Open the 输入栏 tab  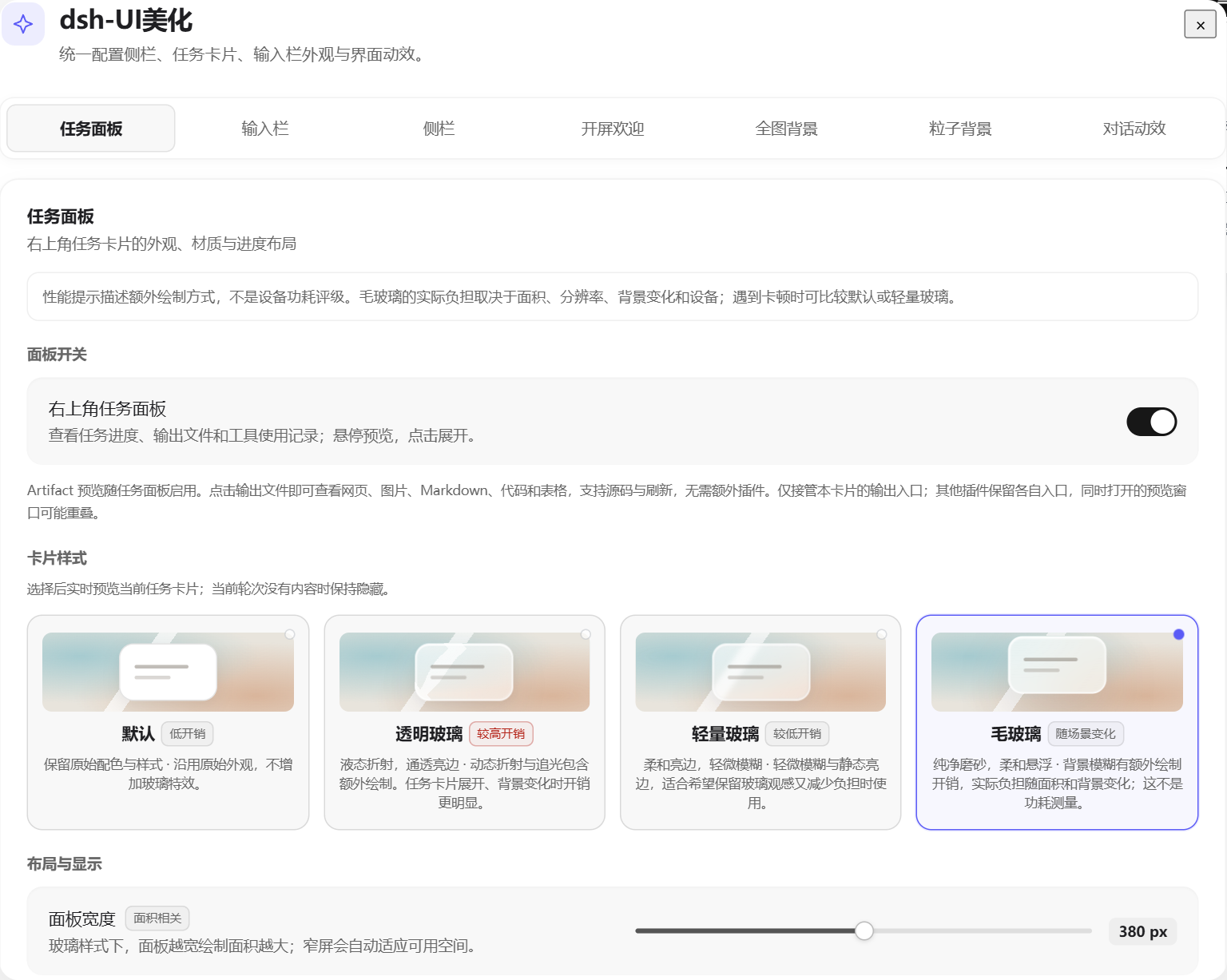point(265,129)
